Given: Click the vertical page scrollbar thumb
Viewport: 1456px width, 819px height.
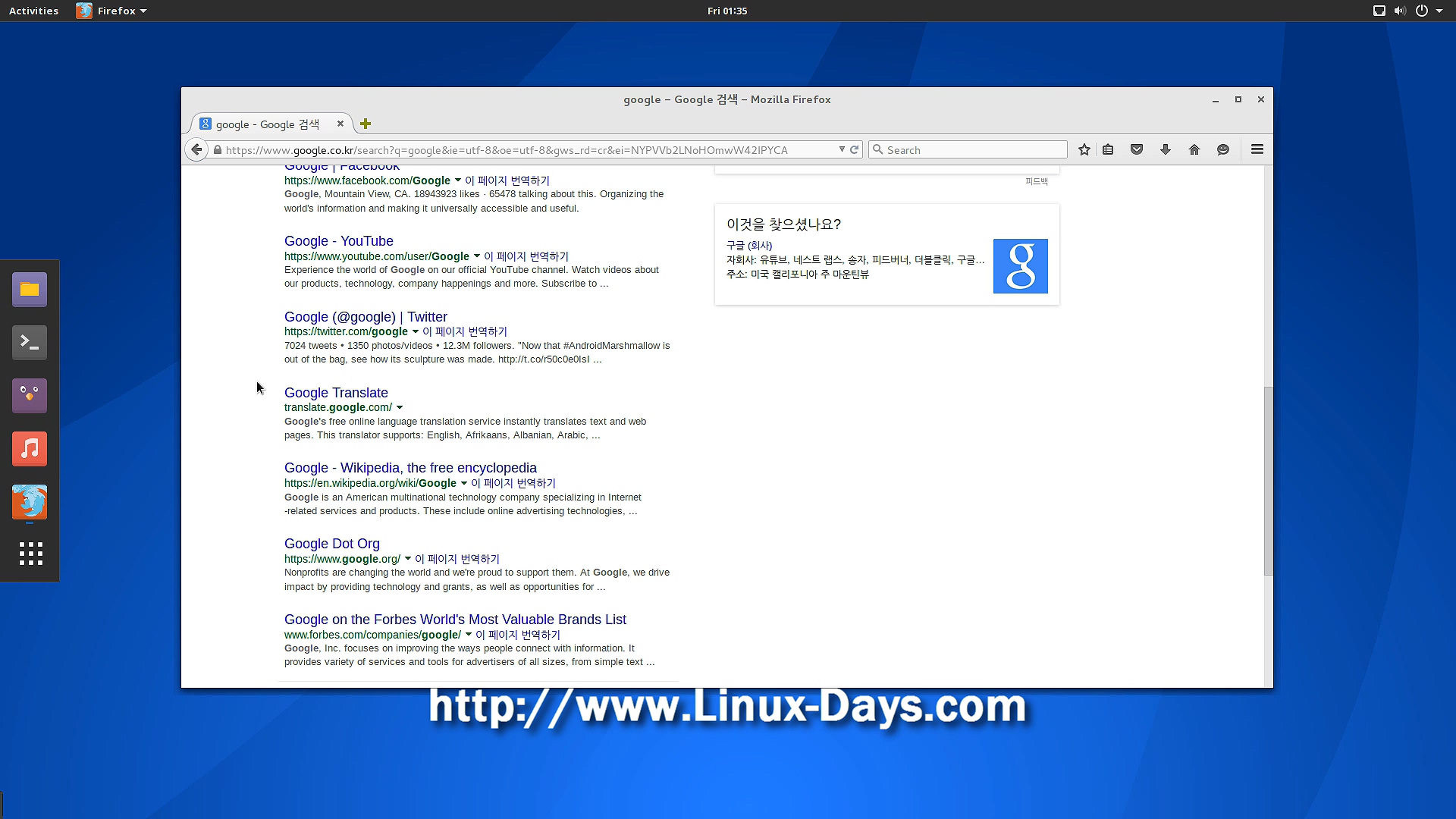Looking at the screenshot, I should point(1268,482).
